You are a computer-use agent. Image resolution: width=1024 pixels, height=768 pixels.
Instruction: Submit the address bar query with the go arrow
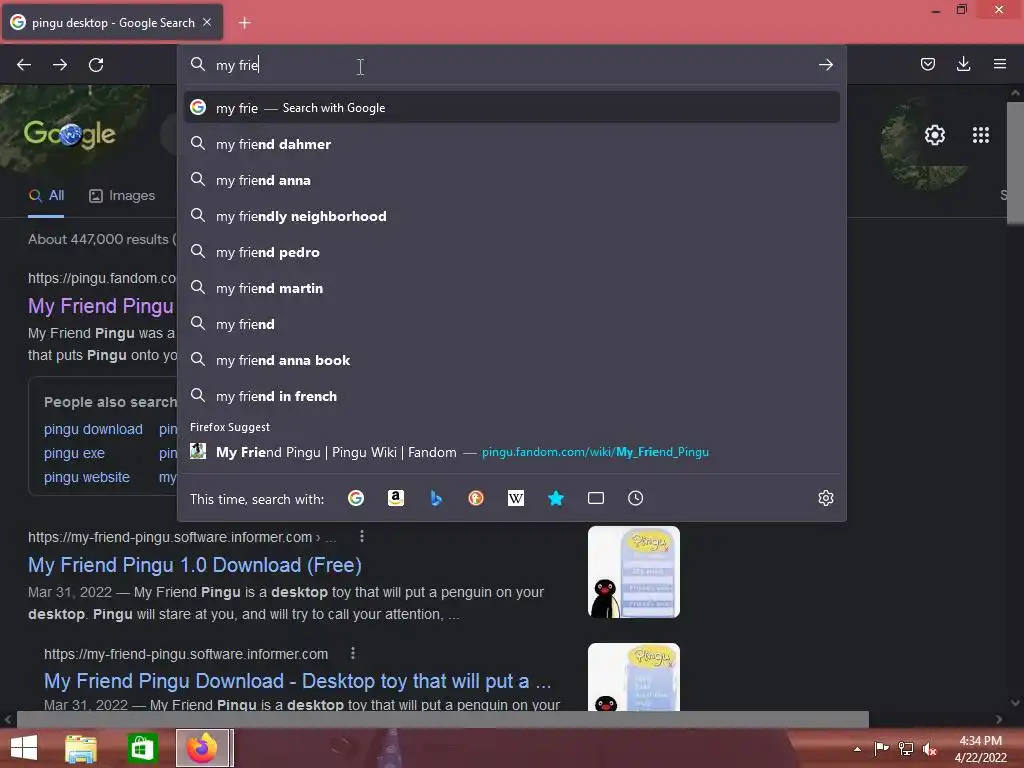[825, 65]
